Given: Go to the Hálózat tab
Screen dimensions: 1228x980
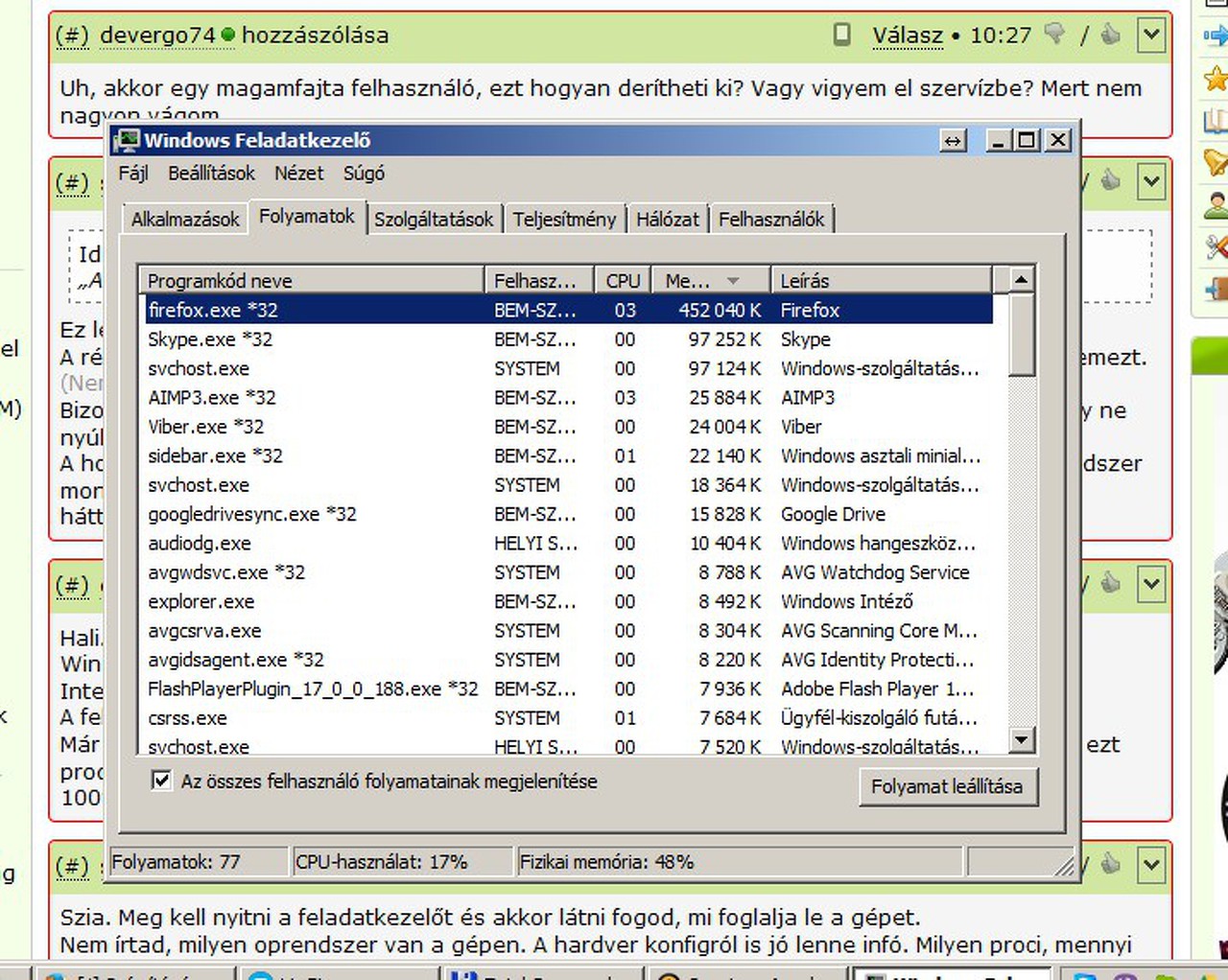Looking at the screenshot, I should click(x=668, y=220).
